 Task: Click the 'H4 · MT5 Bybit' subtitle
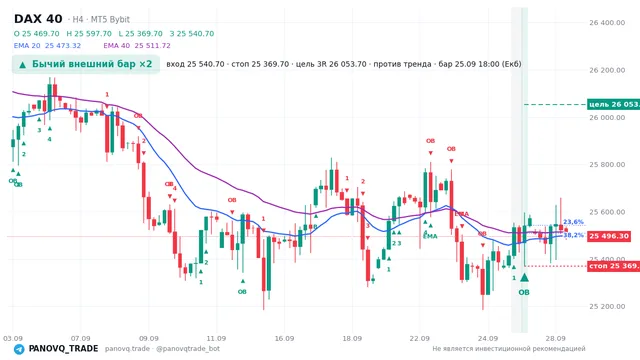(101, 19)
